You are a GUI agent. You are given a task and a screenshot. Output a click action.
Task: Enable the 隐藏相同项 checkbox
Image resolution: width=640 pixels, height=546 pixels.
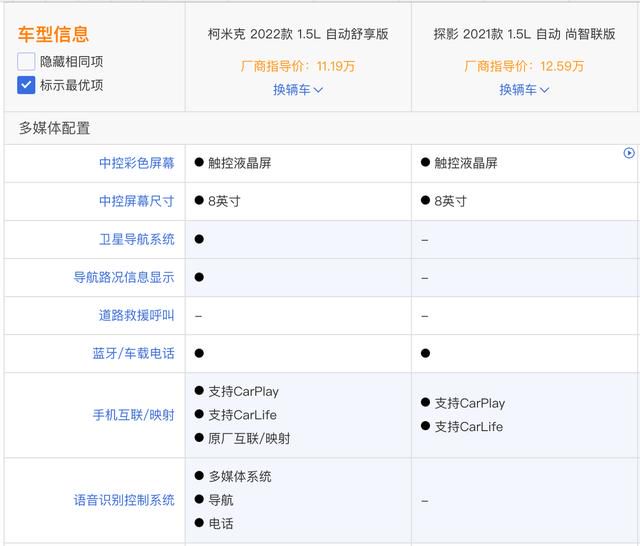click(x=26, y=62)
